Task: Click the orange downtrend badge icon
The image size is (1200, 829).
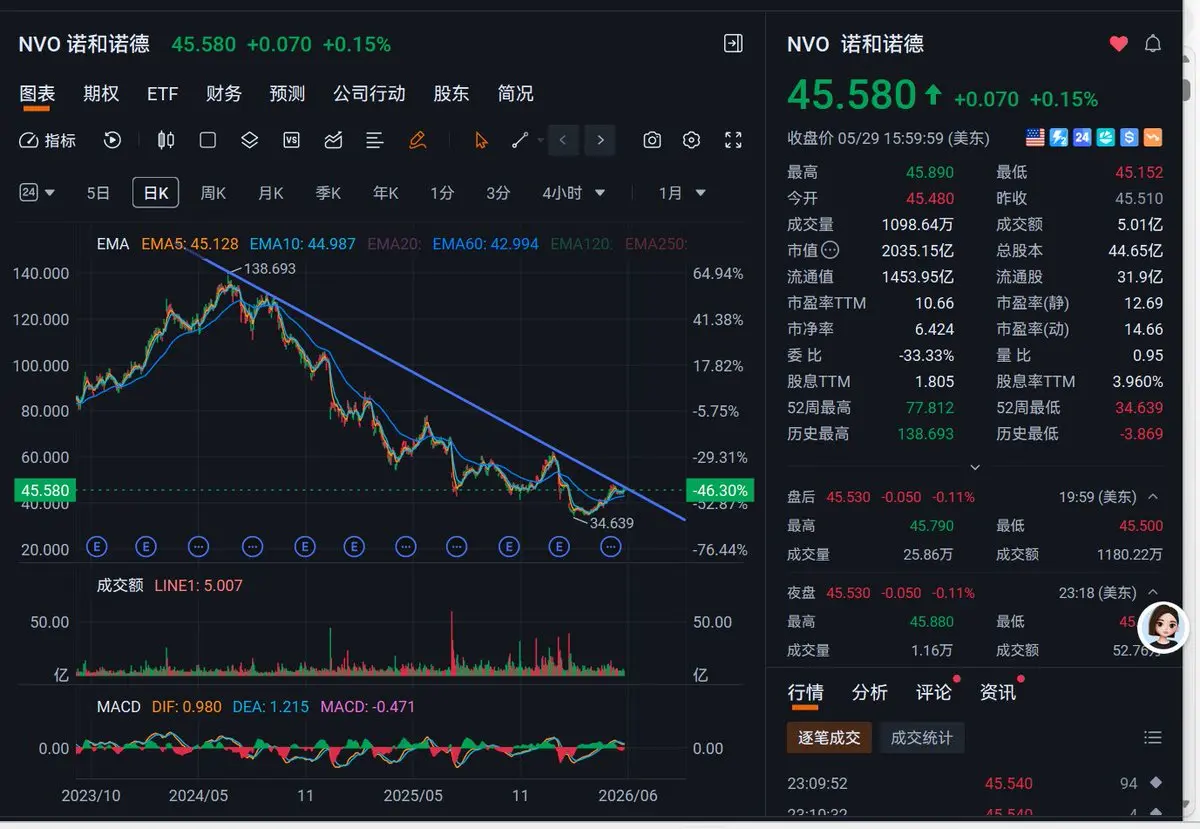Action: (x=1154, y=137)
